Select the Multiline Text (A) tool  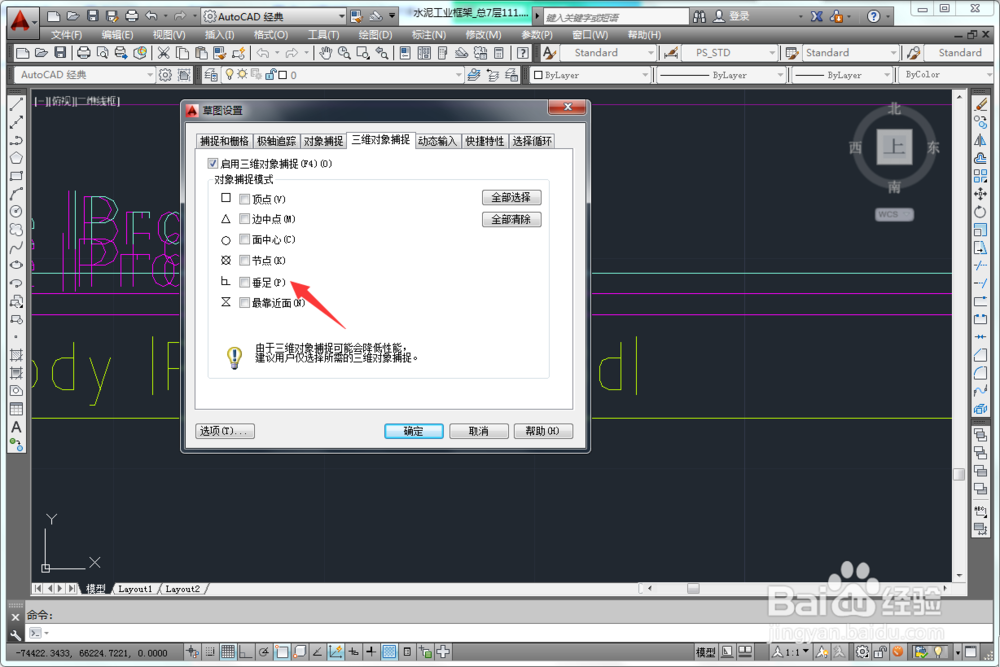pos(16,427)
